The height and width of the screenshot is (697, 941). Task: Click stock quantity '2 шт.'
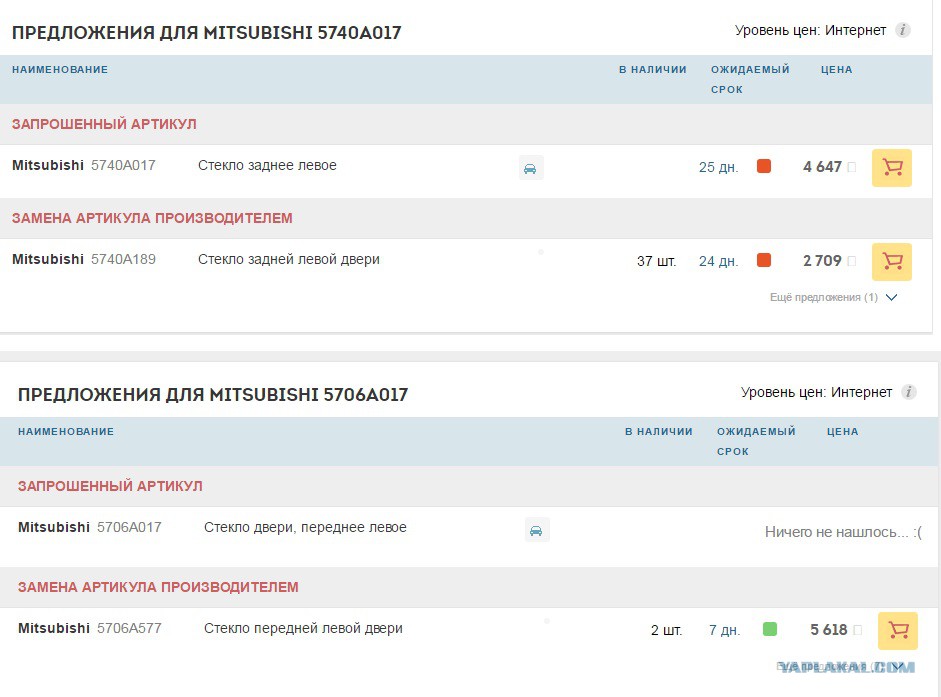point(666,630)
